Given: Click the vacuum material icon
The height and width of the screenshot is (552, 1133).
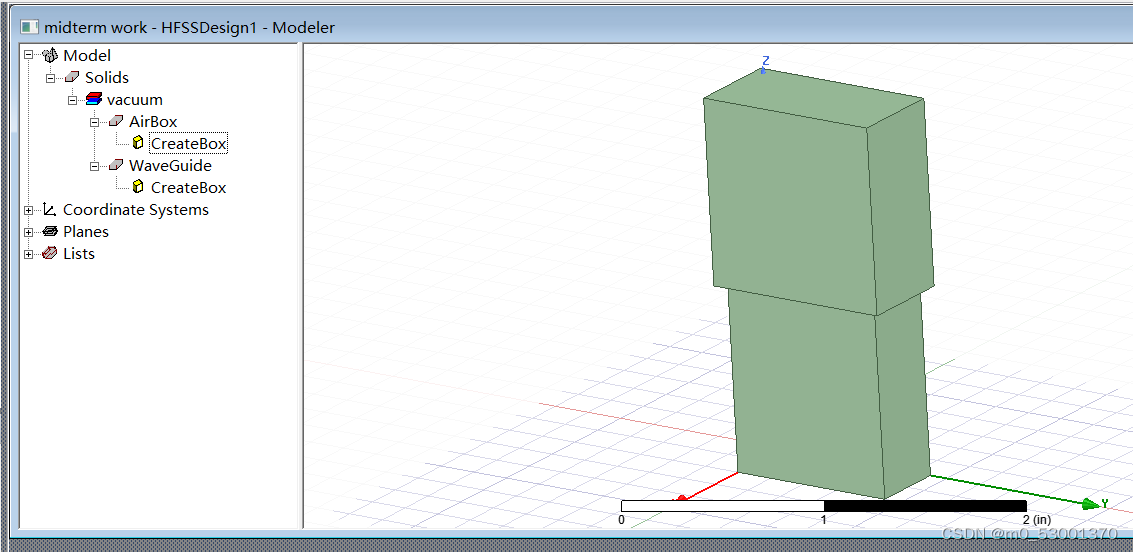Looking at the screenshot, I should (x=94, y=99).
